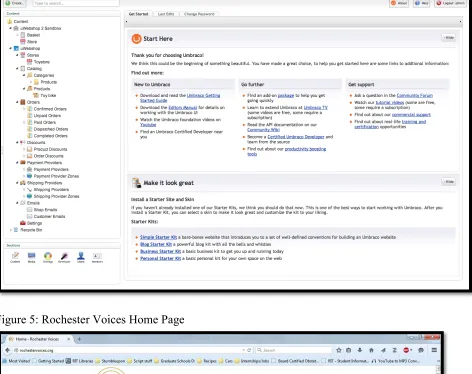The image size is (472, 374).
Task: Open the Members section icon
Action: click(97, 257)
